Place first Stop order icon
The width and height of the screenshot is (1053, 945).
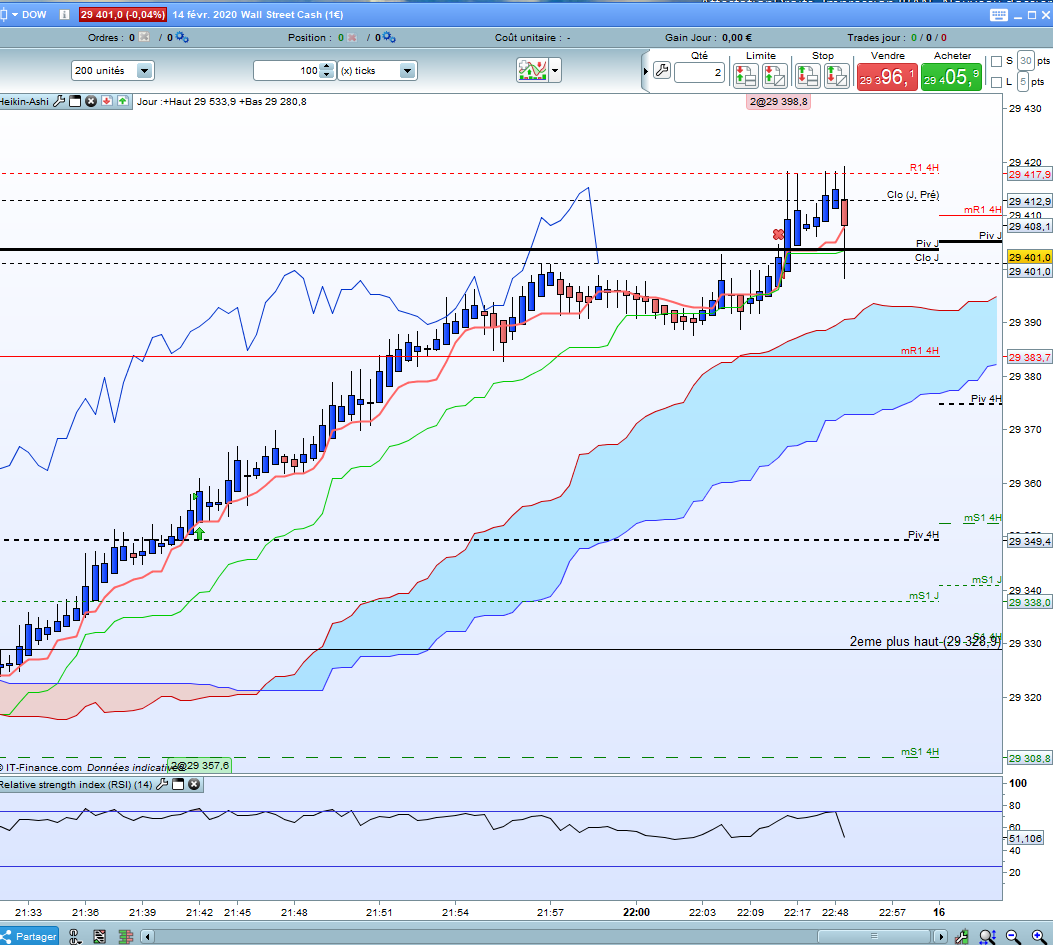807,75
